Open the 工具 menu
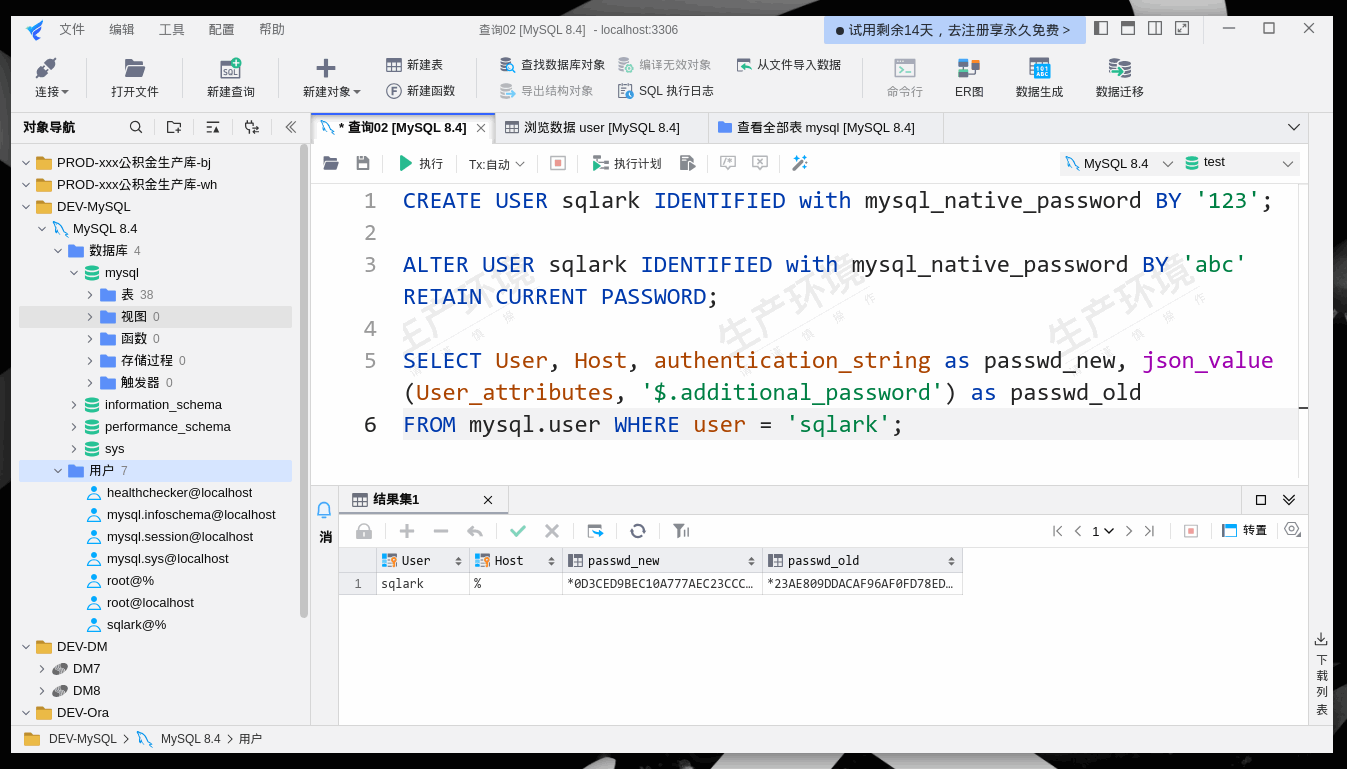This screenshot has height=769, width=1347. pos(170,29)
